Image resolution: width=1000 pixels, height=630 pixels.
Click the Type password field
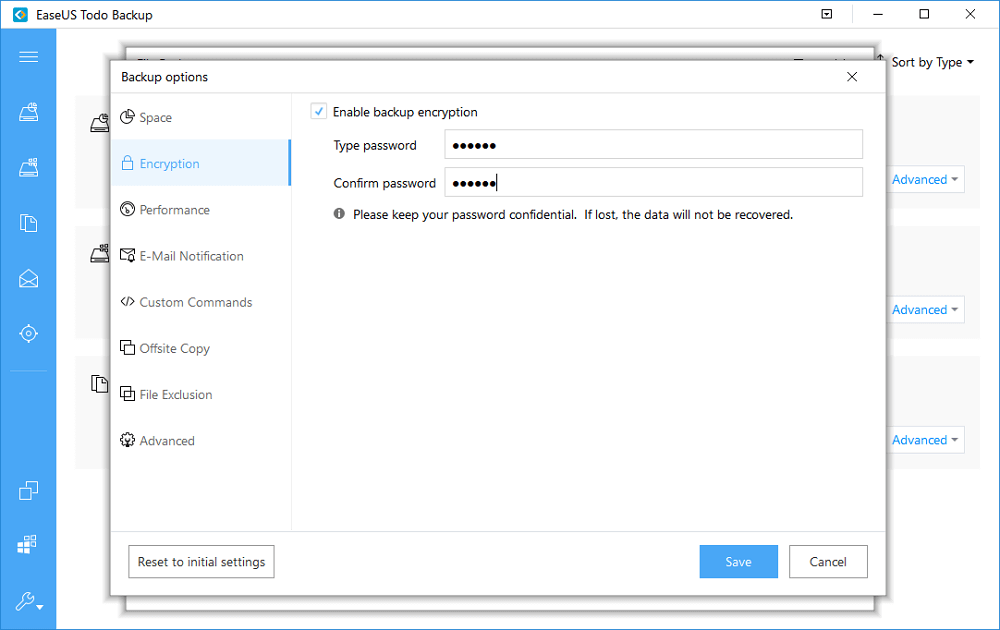[653, 145]
